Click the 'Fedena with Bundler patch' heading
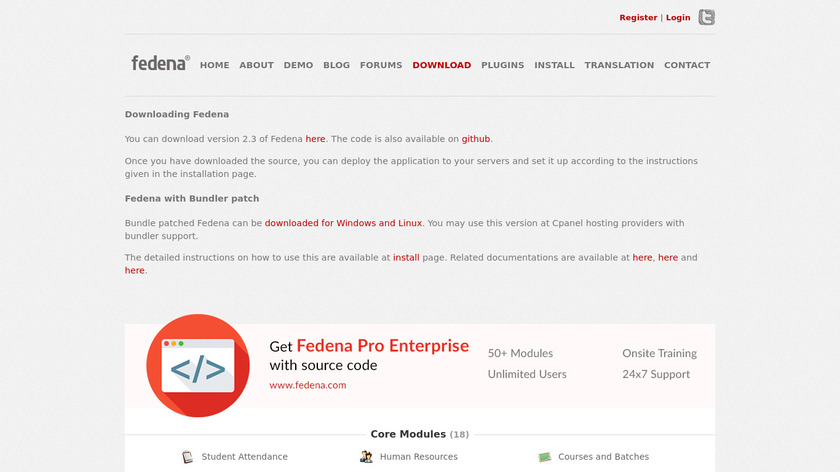 coord(192,198)
